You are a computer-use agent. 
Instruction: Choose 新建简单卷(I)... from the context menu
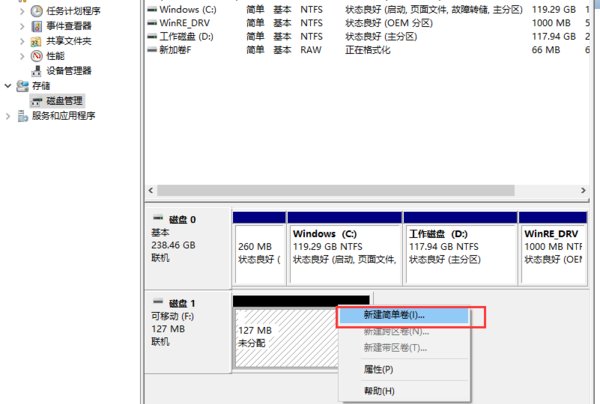[404, 316]
